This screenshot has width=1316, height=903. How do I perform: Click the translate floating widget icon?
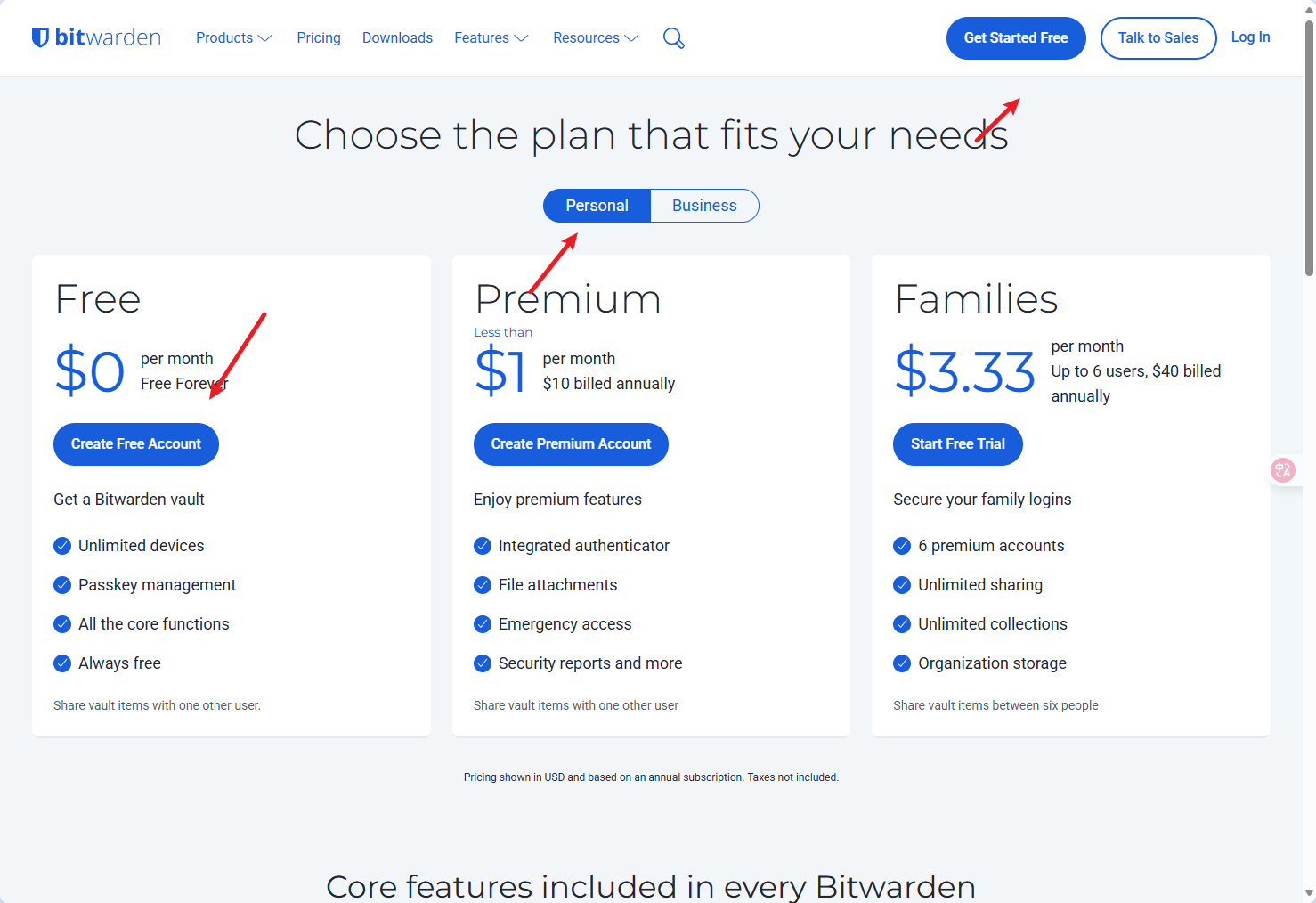pyautogui.click(x=1283, y=469)
